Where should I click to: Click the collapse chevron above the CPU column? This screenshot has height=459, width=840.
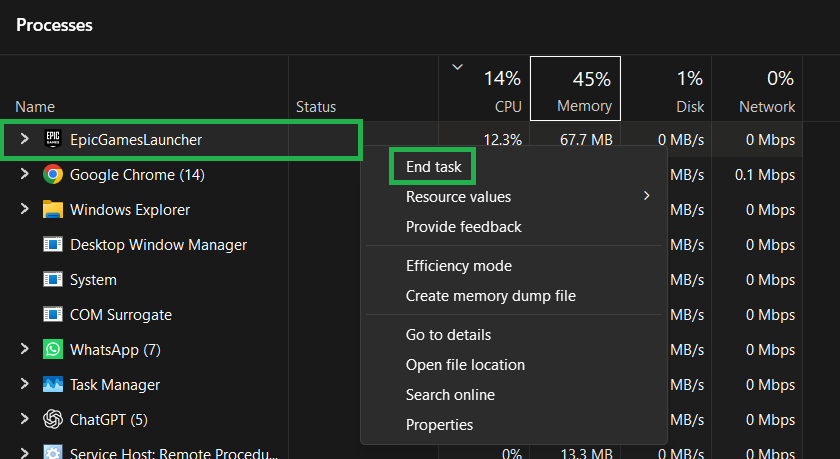point(458,68)
